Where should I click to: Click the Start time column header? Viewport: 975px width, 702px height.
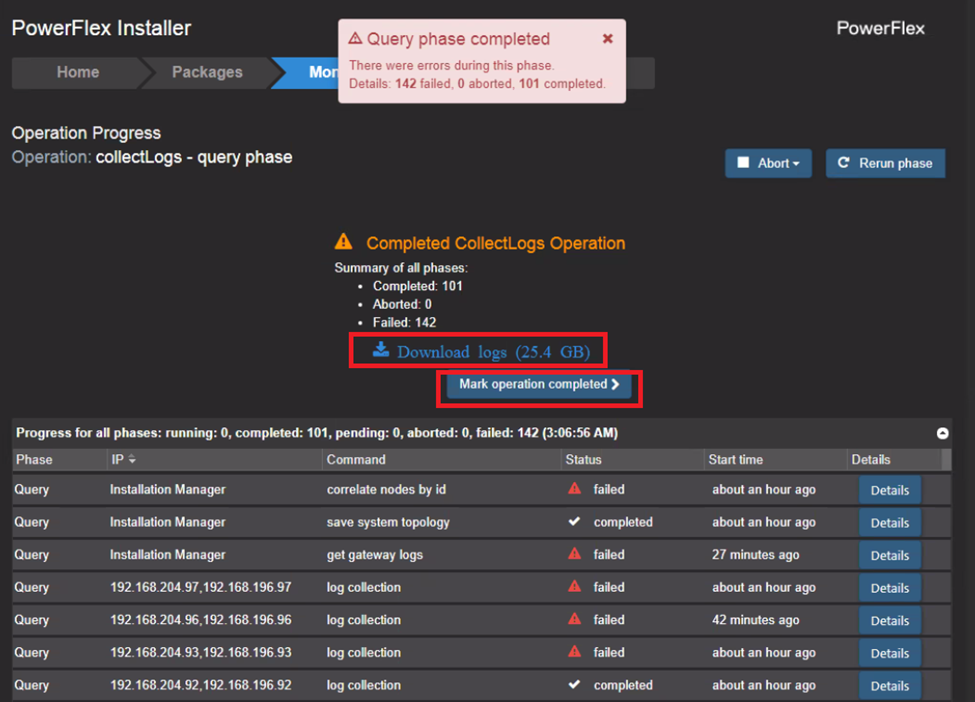[736, 460]
